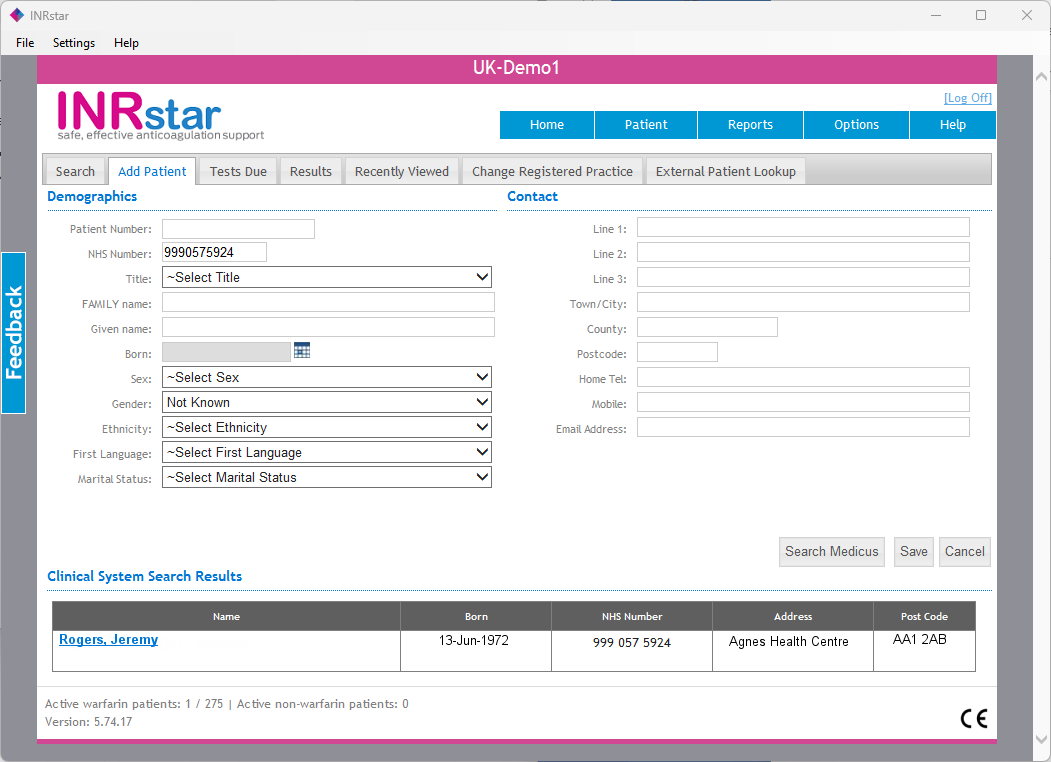The height and width of the screenshot is (762, 1051).
Task: Click the address Line 1 field
Action: [x=803, y=227]
